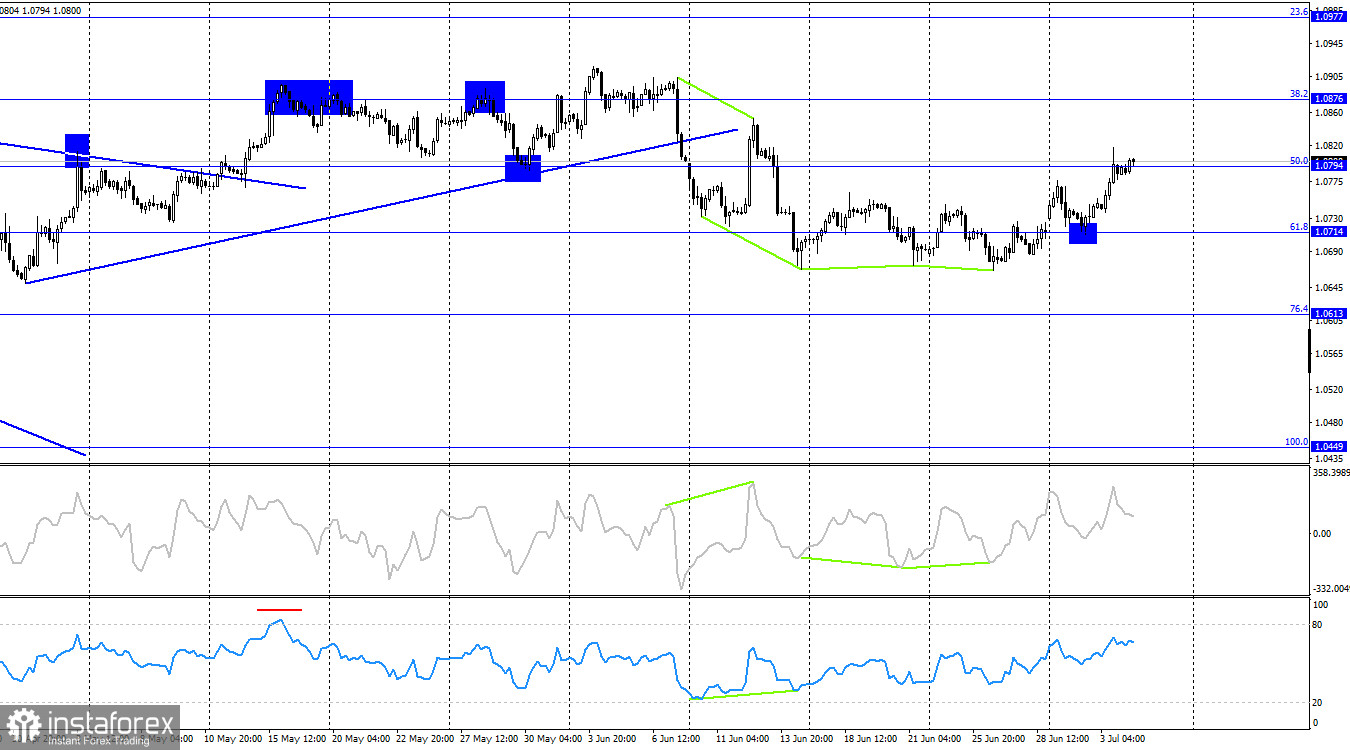Click the 1.0690 price axis value
This screenshot has width=1350, height=750.
(1331, 251)
